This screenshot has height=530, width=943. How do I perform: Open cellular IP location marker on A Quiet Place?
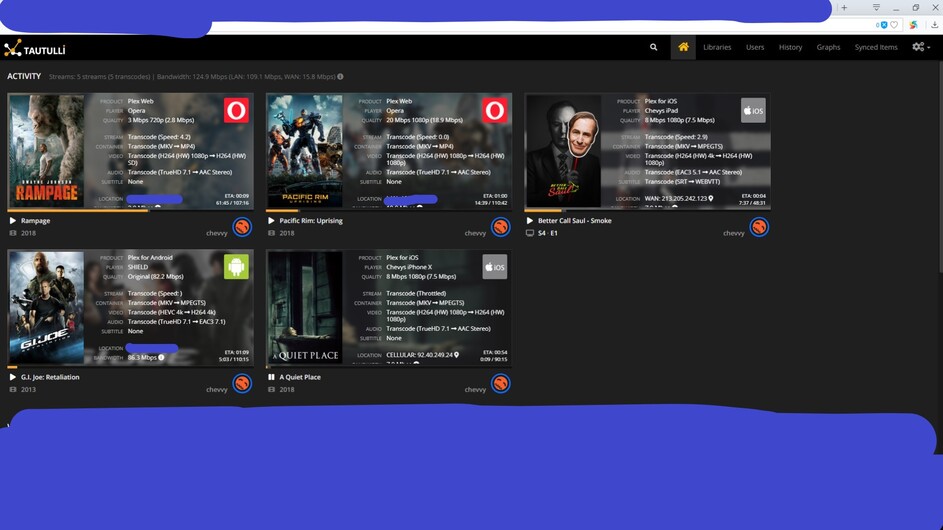pos(456,355)
